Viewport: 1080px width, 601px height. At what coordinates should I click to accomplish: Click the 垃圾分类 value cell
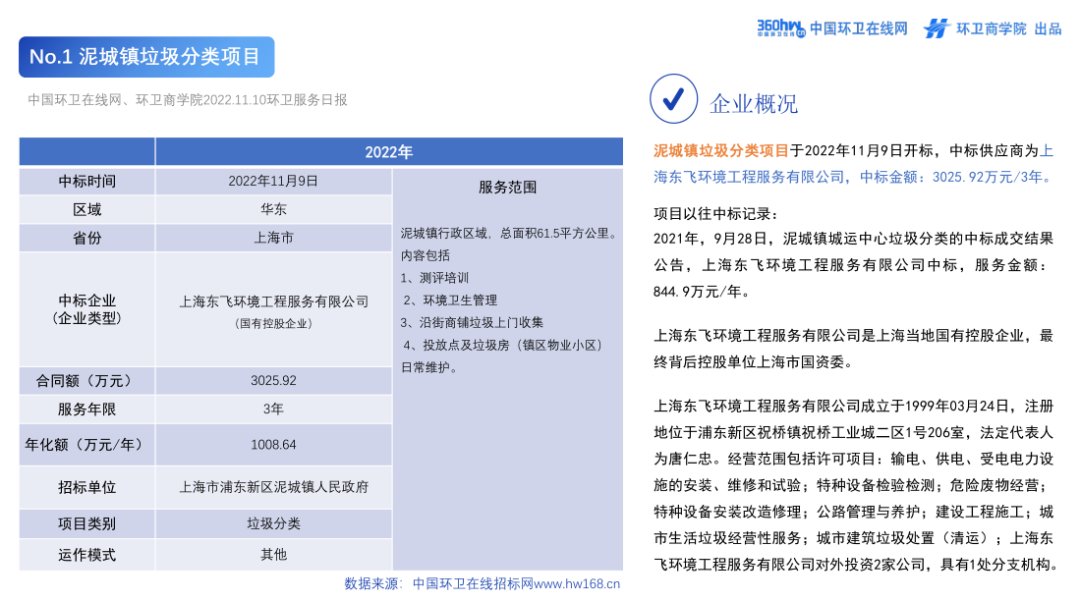(x=273, y=524)
